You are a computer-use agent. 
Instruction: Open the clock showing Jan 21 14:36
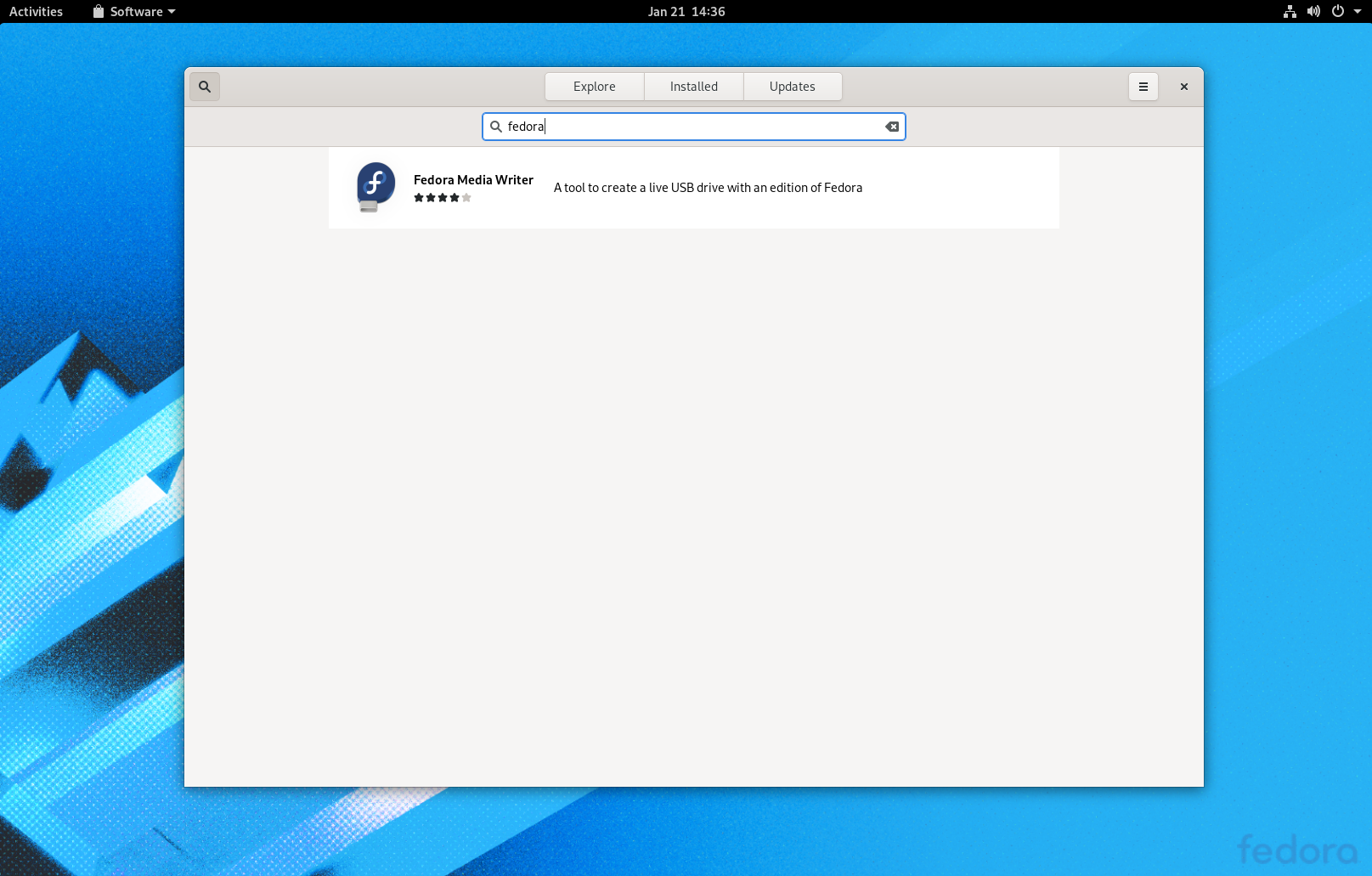[x=686, y=12]
